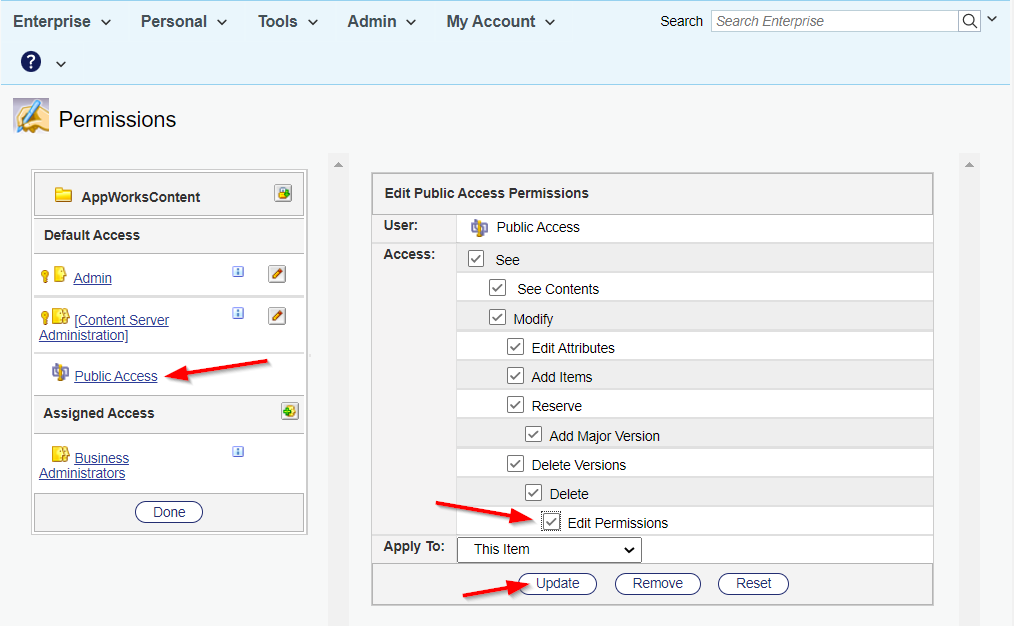Expand the help menu chevron
1014x626 pixels.
pyautogui.click(x=61, y=64)
